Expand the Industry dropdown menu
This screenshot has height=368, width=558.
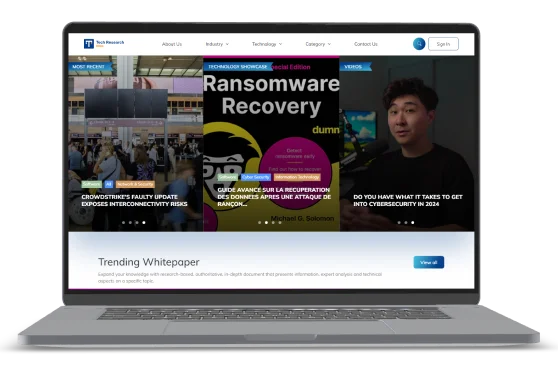pyautogui.click(x=217, y=44)
